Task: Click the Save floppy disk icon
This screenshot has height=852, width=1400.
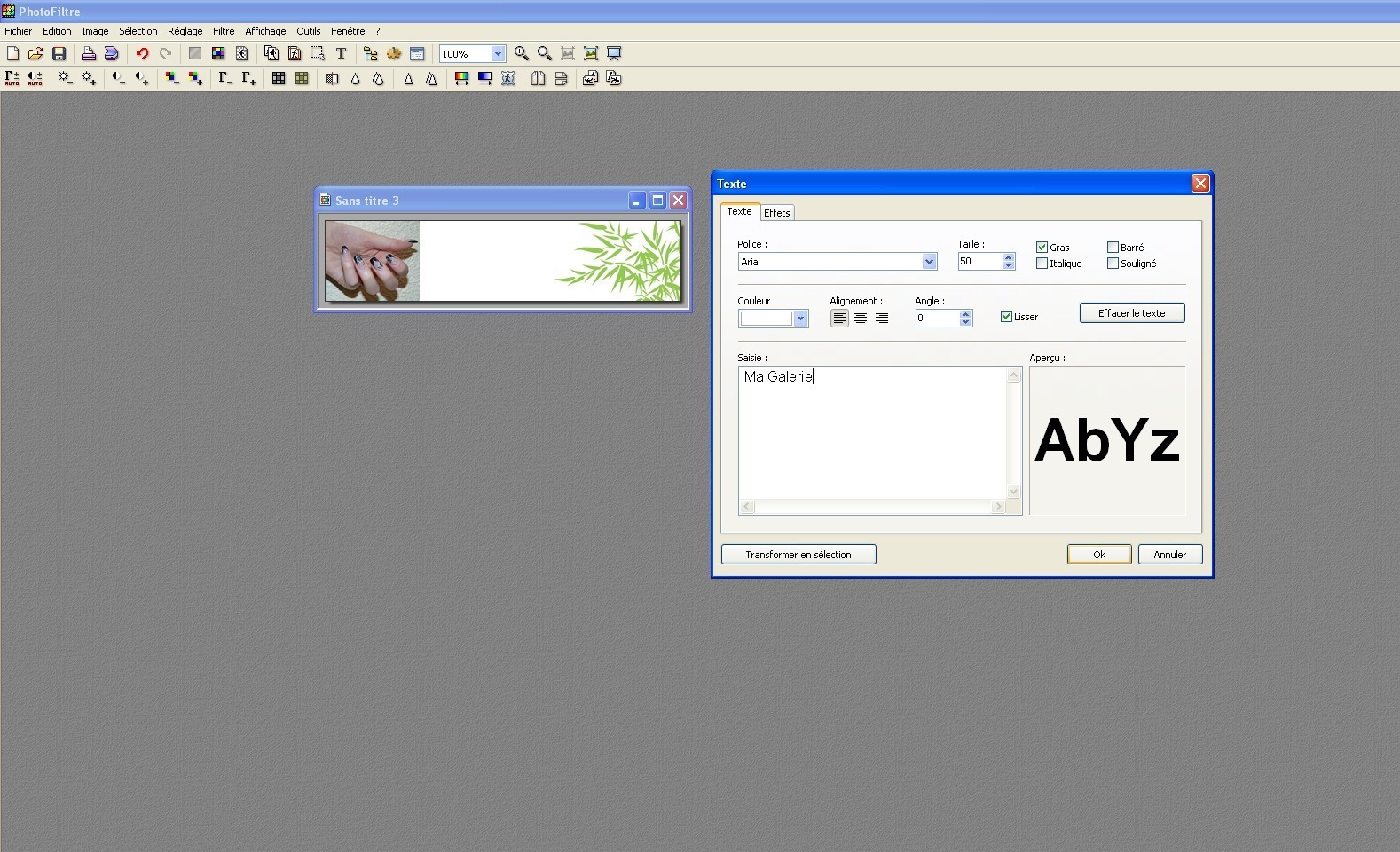Action: click(59, 54)
